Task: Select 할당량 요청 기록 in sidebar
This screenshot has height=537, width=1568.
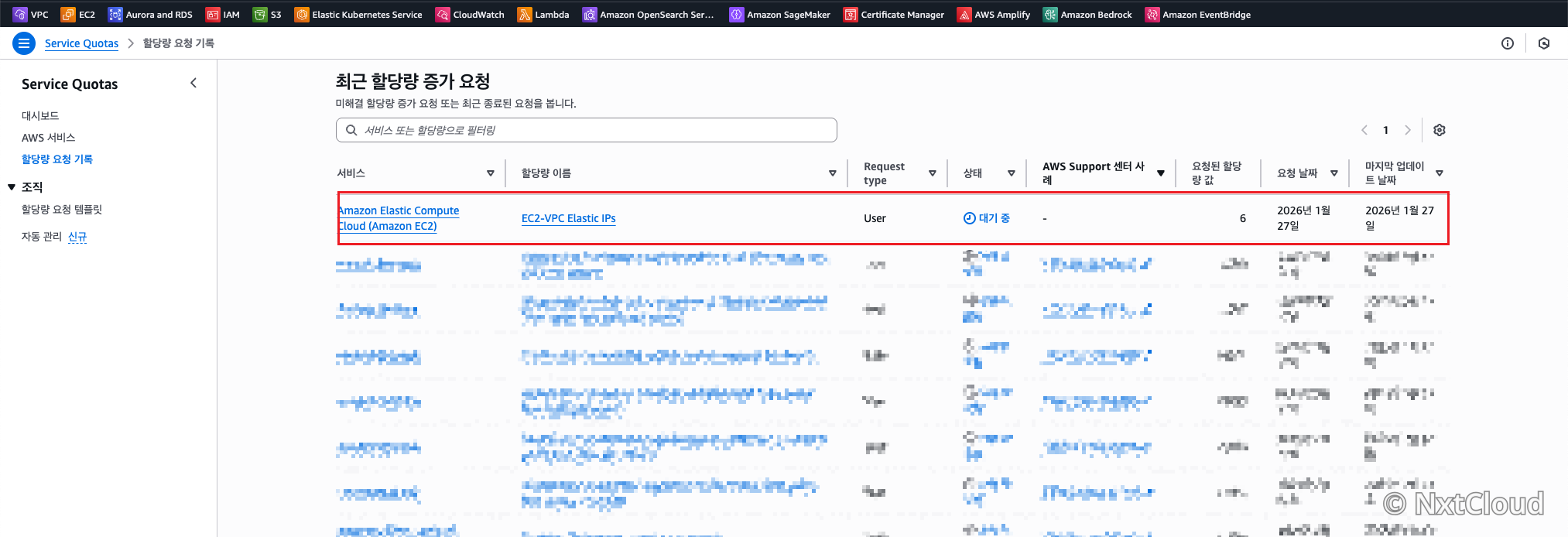Action: coord(57,159)
